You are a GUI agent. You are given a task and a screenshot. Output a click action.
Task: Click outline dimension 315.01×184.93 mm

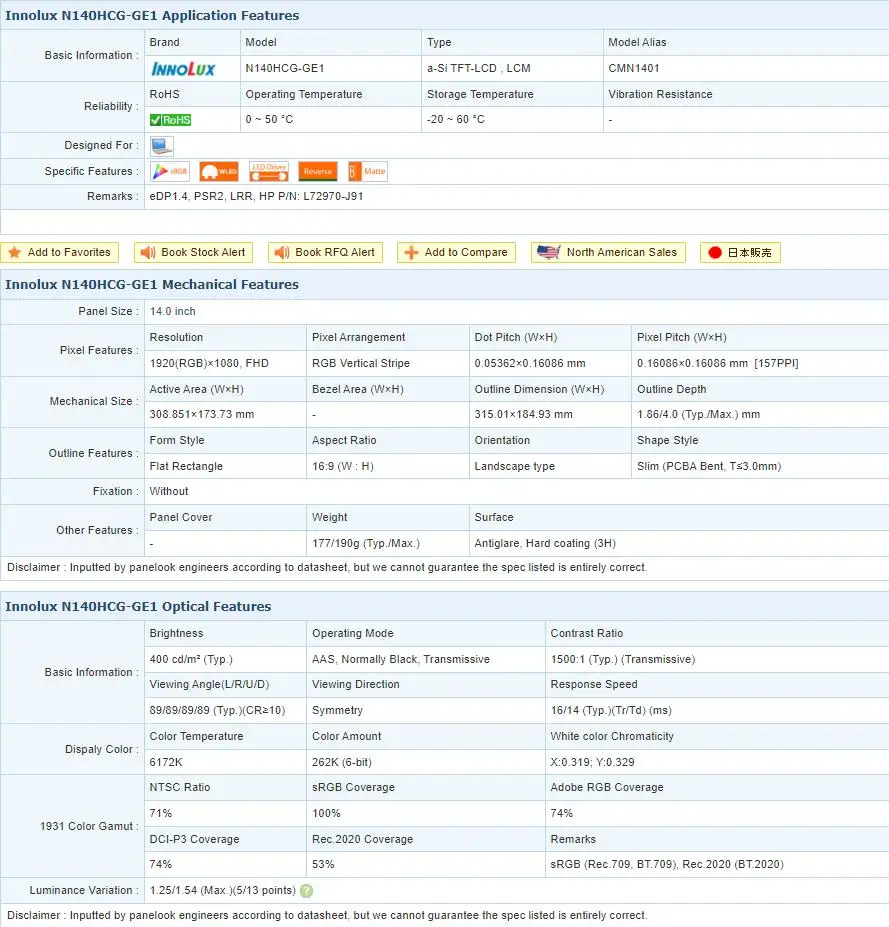pos(523,414)
